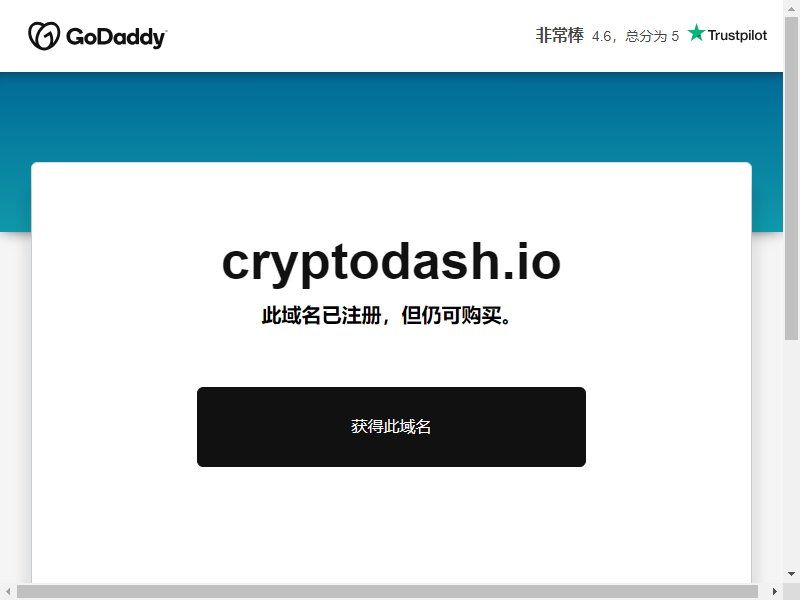Click blank header space beside the GoDaddy logo
This screenshot has width=800, height=600.
coord(347,36)
